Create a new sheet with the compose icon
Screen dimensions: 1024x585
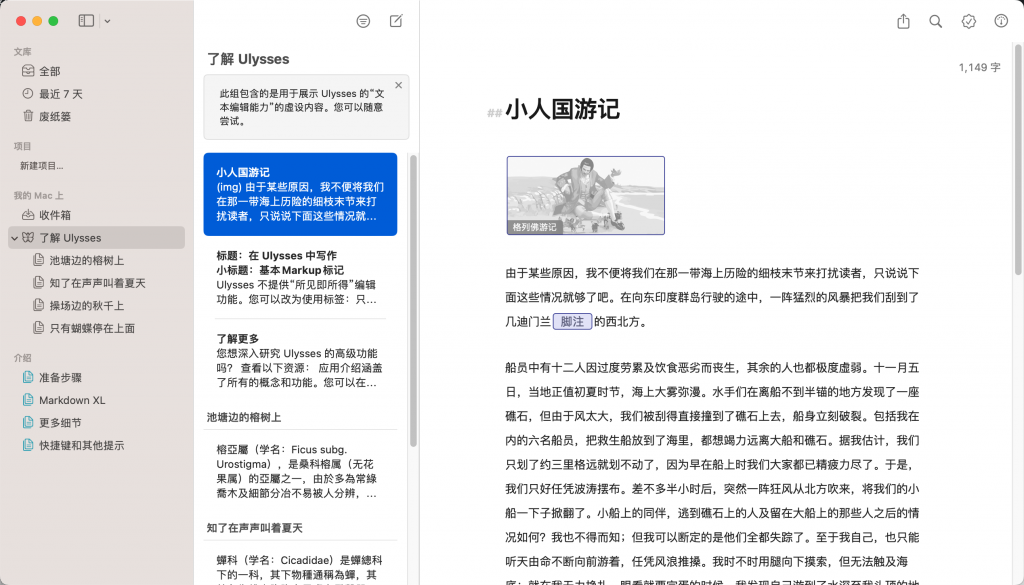tap(396, 21)
